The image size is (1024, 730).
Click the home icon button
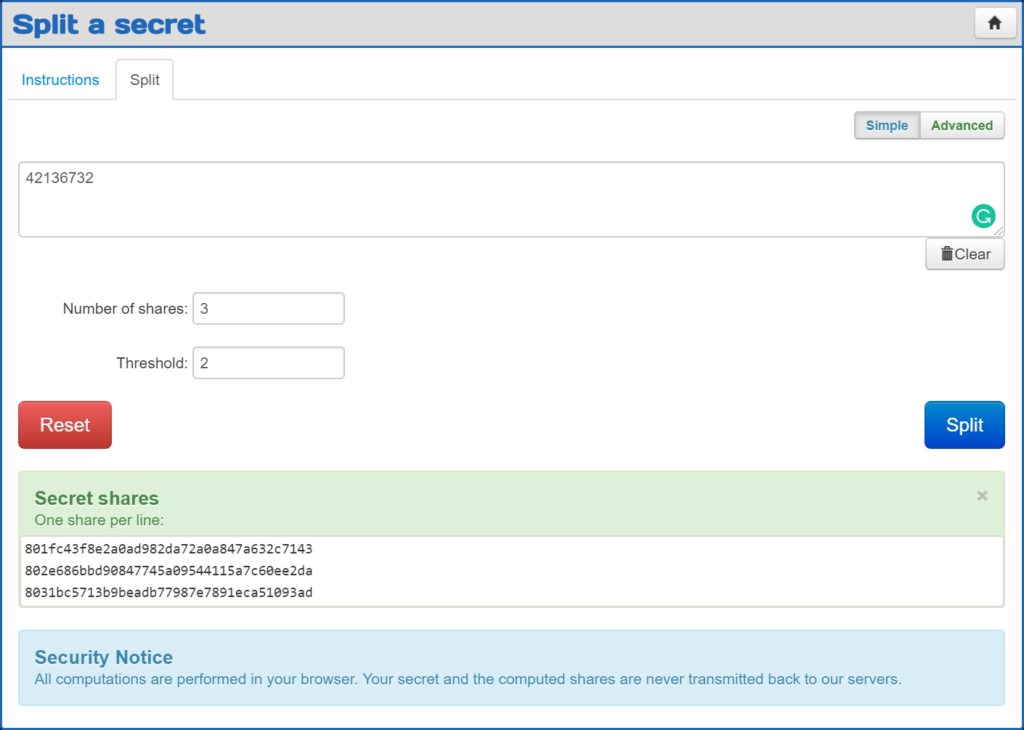(995, 24)
